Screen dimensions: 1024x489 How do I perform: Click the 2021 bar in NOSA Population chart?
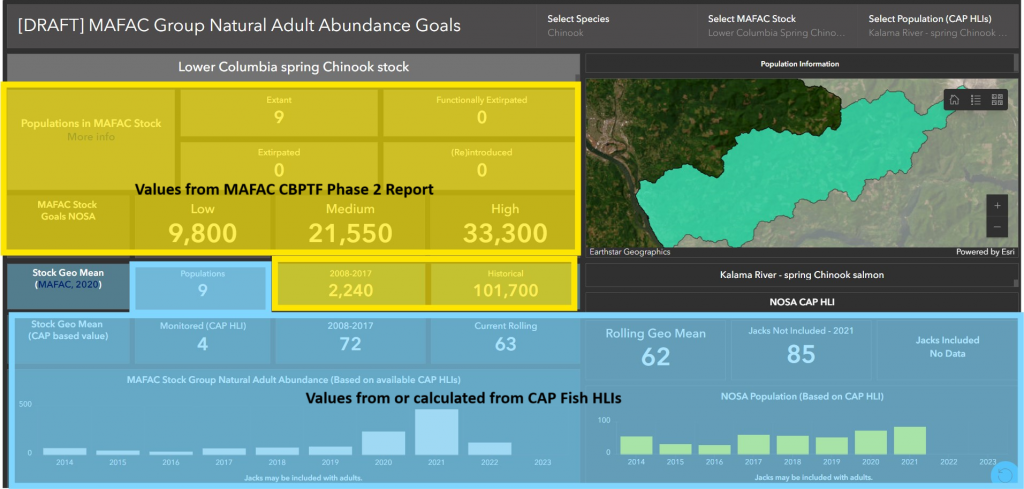(x=909, y=441)
